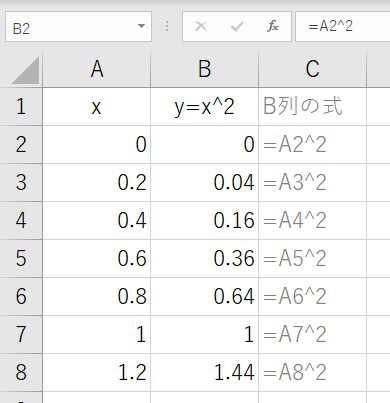Click the Enter checkmark icon in formula bar

[237, 26]
